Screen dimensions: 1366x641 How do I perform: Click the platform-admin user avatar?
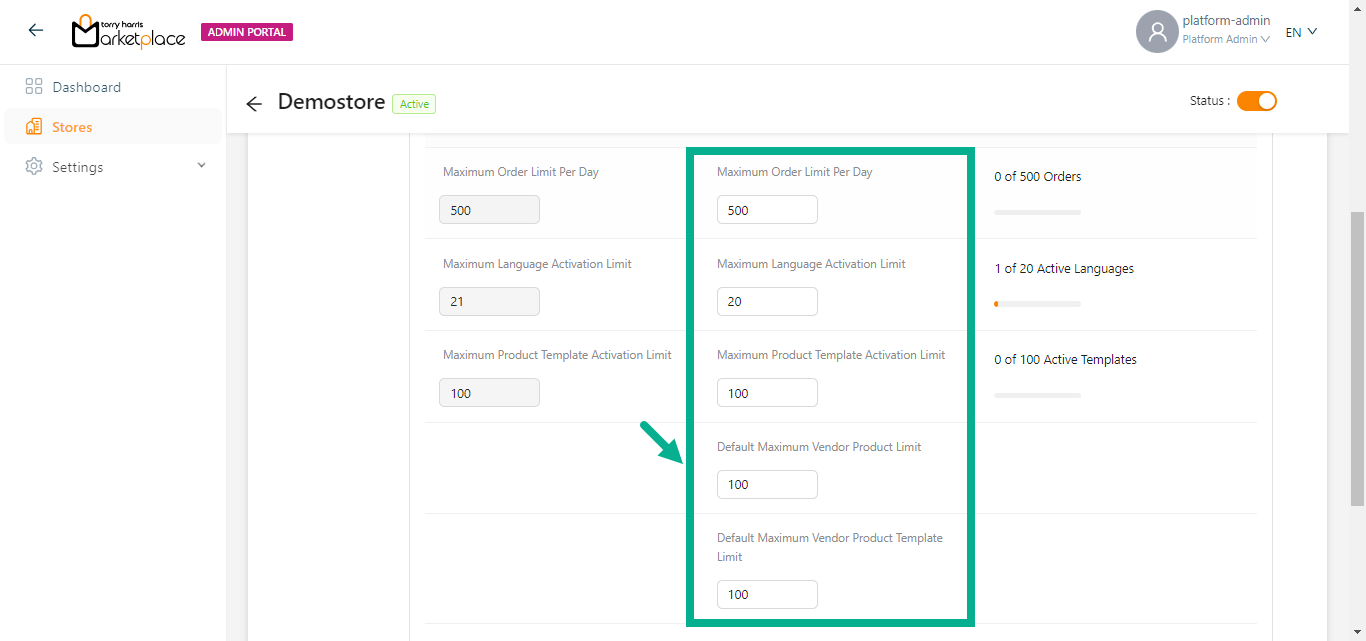tap(1157, 32)
